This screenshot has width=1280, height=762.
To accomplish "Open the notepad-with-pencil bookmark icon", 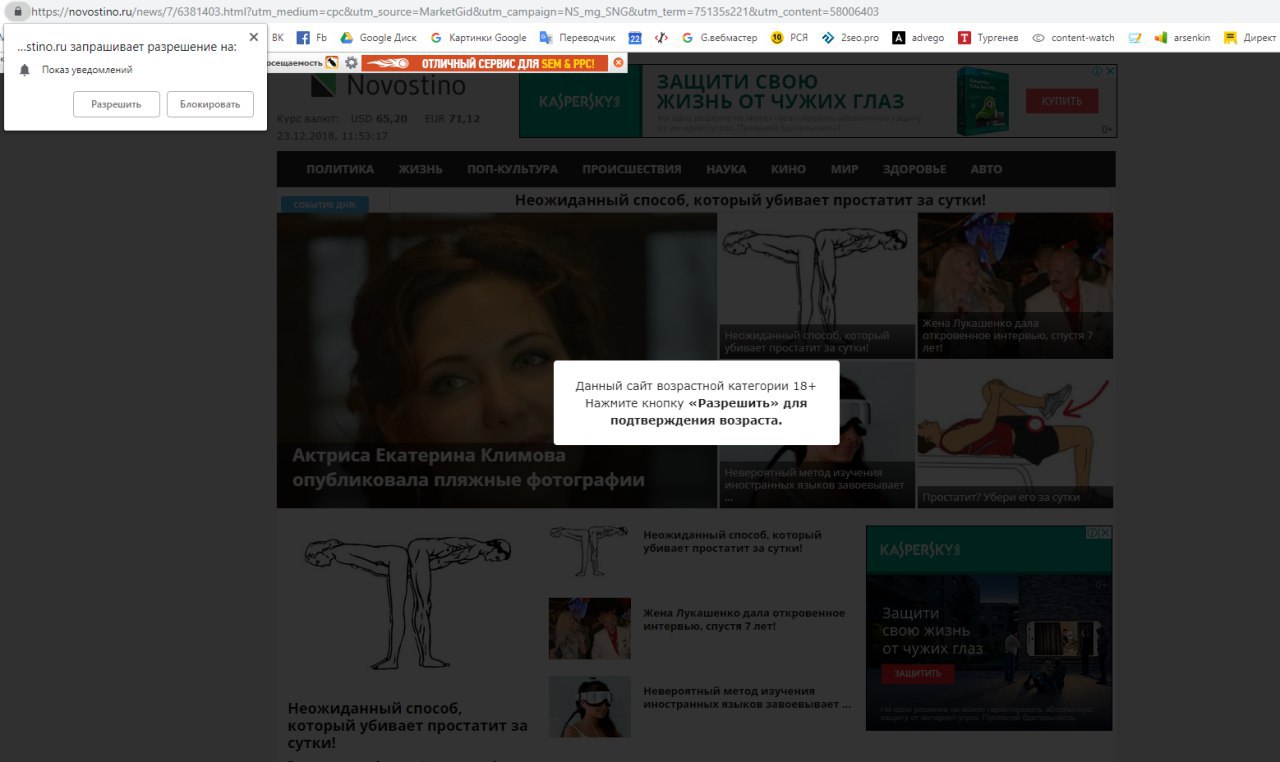I will [1134, 38].
